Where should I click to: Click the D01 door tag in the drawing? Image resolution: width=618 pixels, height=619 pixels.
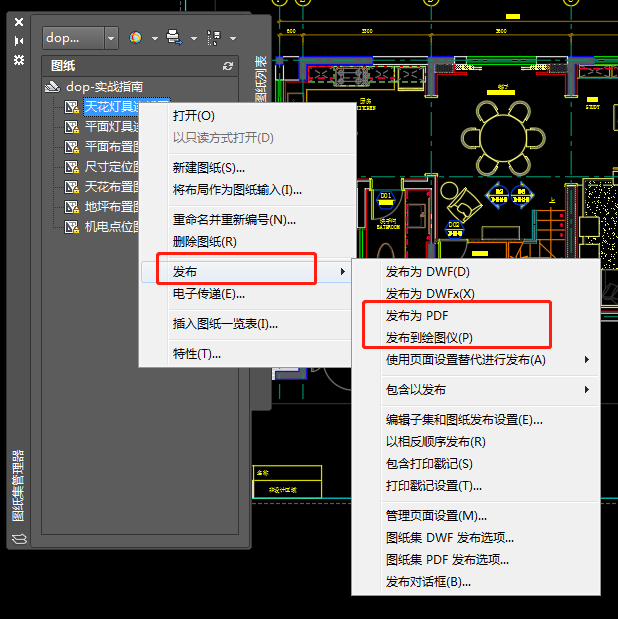point(386,199)
